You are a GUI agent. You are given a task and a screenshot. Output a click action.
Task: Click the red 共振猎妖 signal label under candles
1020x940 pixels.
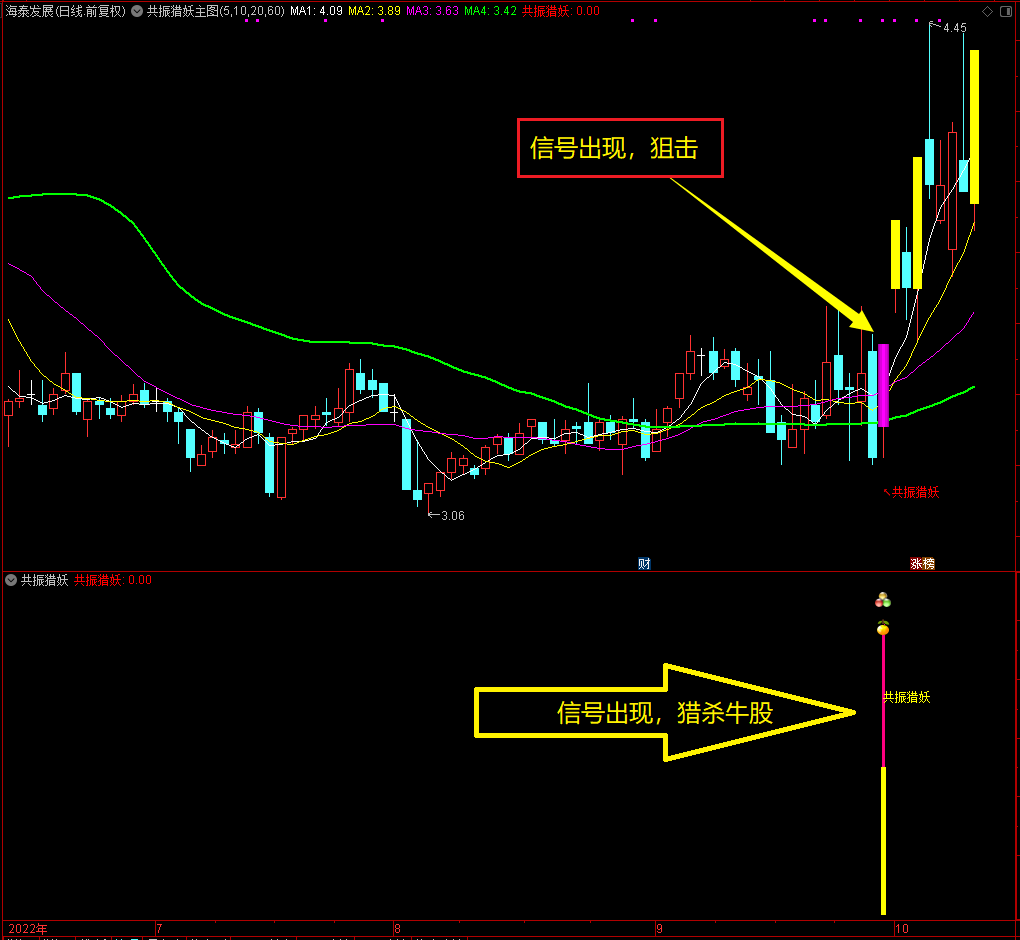[x=915, y=492]
